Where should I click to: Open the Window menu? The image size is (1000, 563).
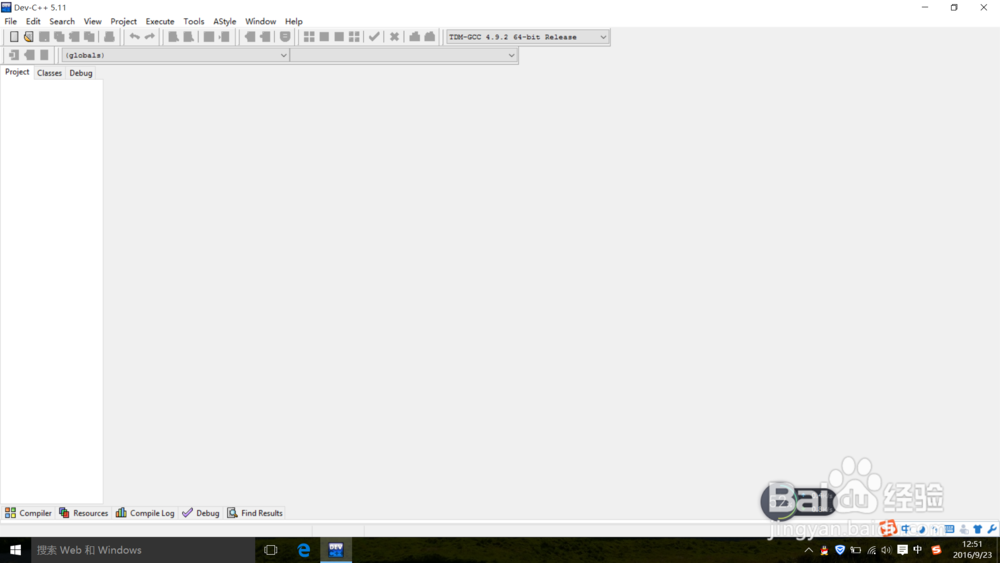260,21
